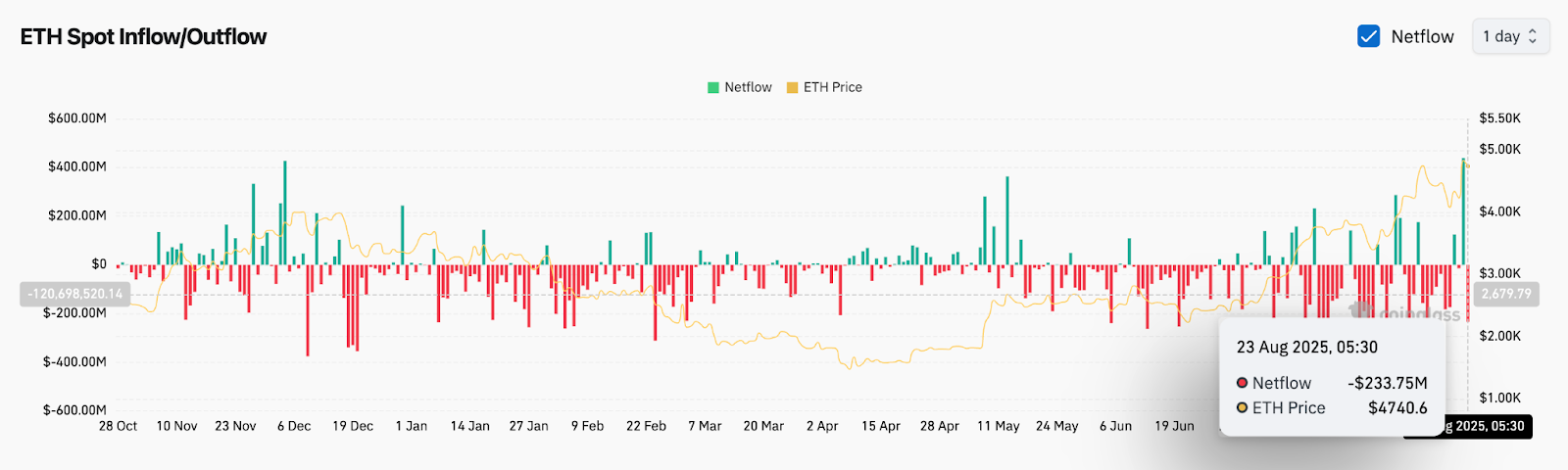Select the 28 Oct date on x-axis
This screenshot has width=1568, height=470.
[x=118, y=426]
